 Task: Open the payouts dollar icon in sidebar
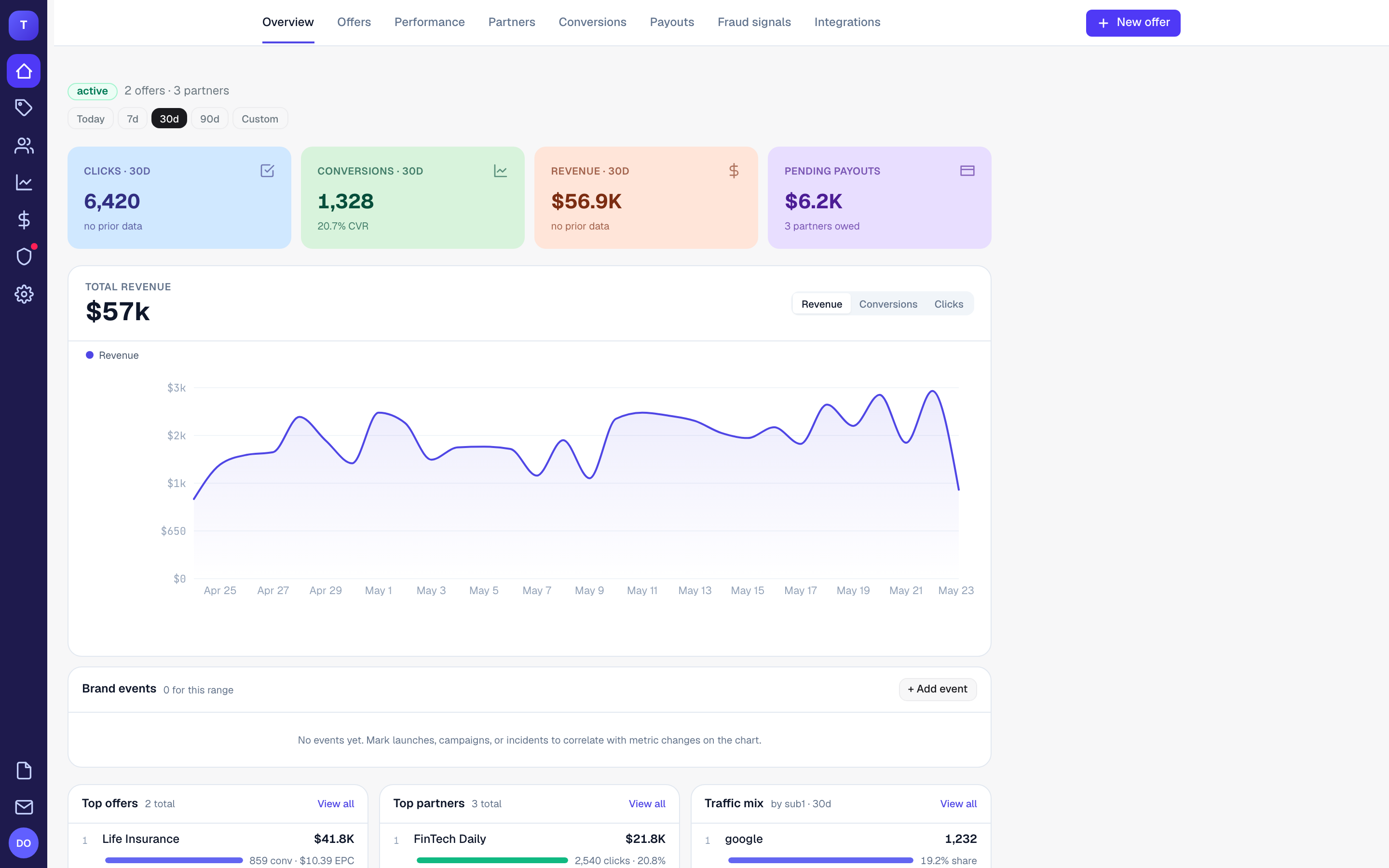point(24,220)
